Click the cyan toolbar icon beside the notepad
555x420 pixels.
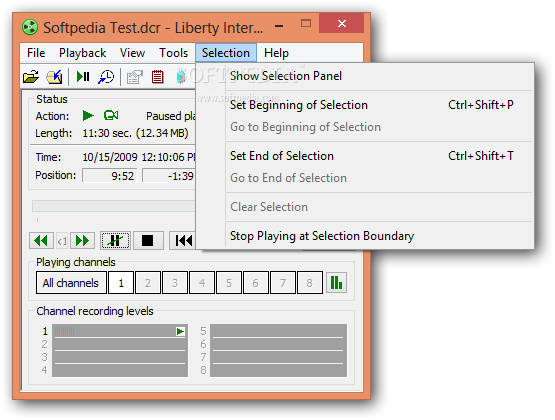point(181,76)
